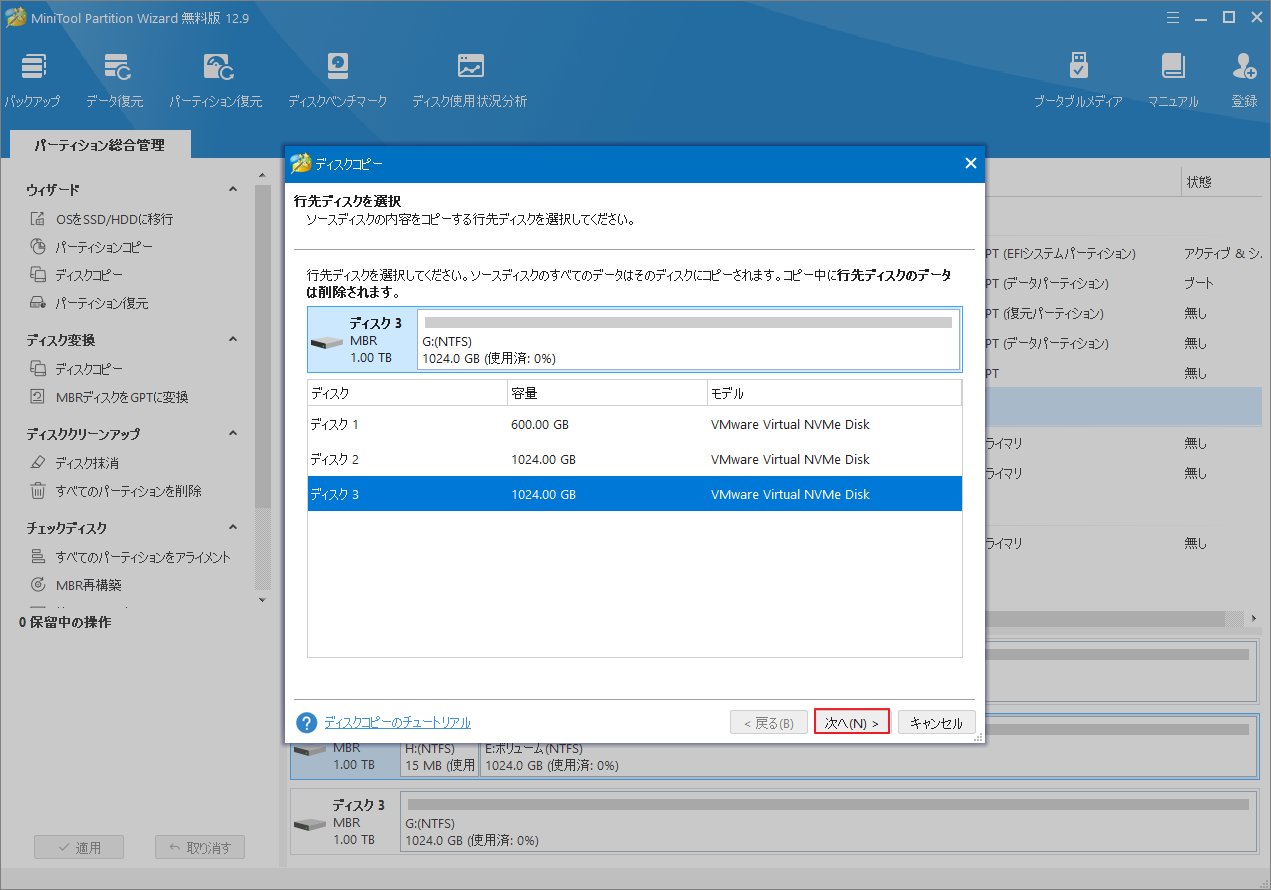1271x890 pixels.
Task: Click the 登録 user icon
Action: [x=1245, y=80]
